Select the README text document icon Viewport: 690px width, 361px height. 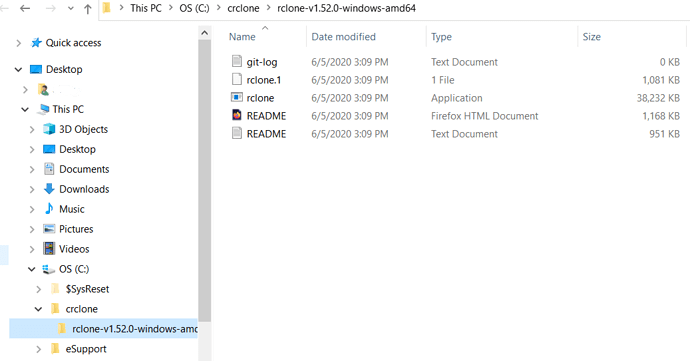click(237, 133)
